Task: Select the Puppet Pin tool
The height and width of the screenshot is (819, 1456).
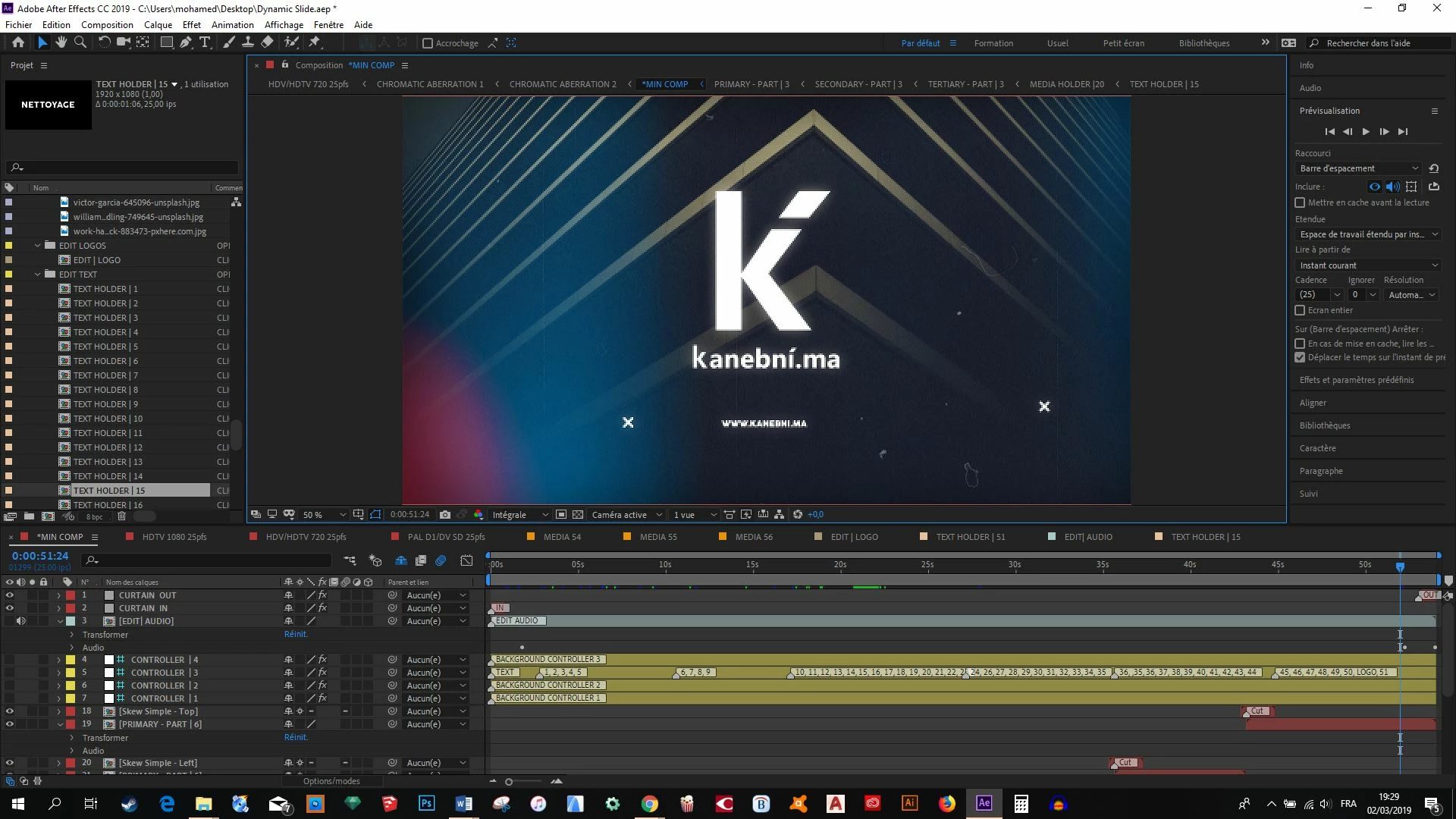Action: click(315, 42)
